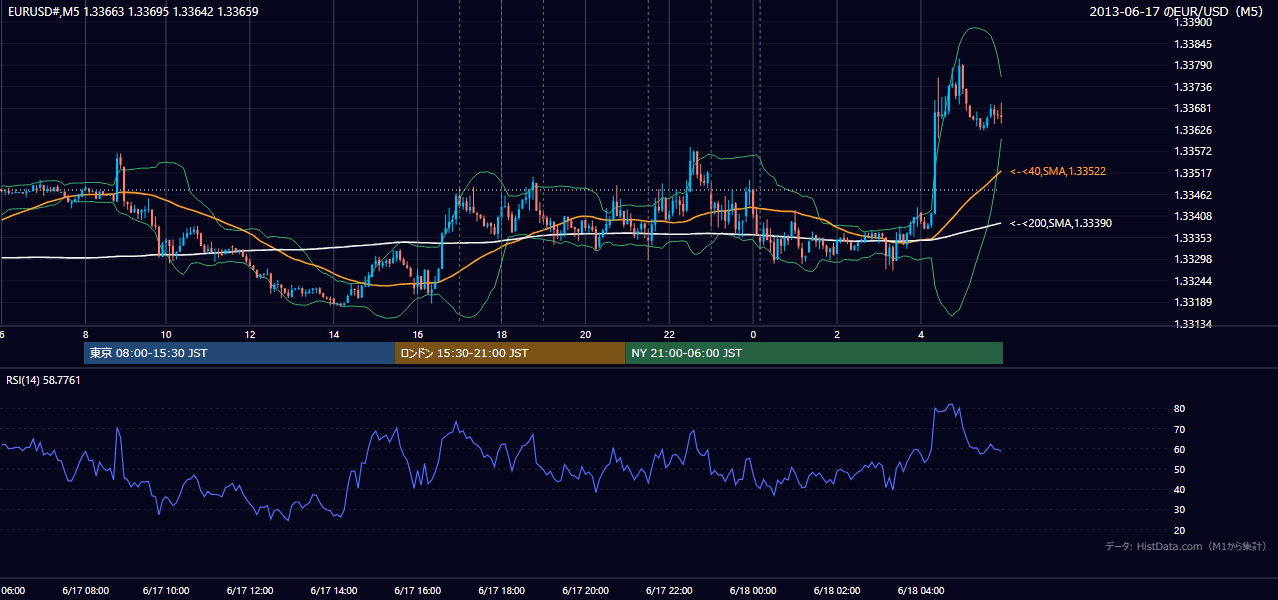The image size is (1278, 600).
Task: Click RSI scale label 70
Action: point(1180,429)
